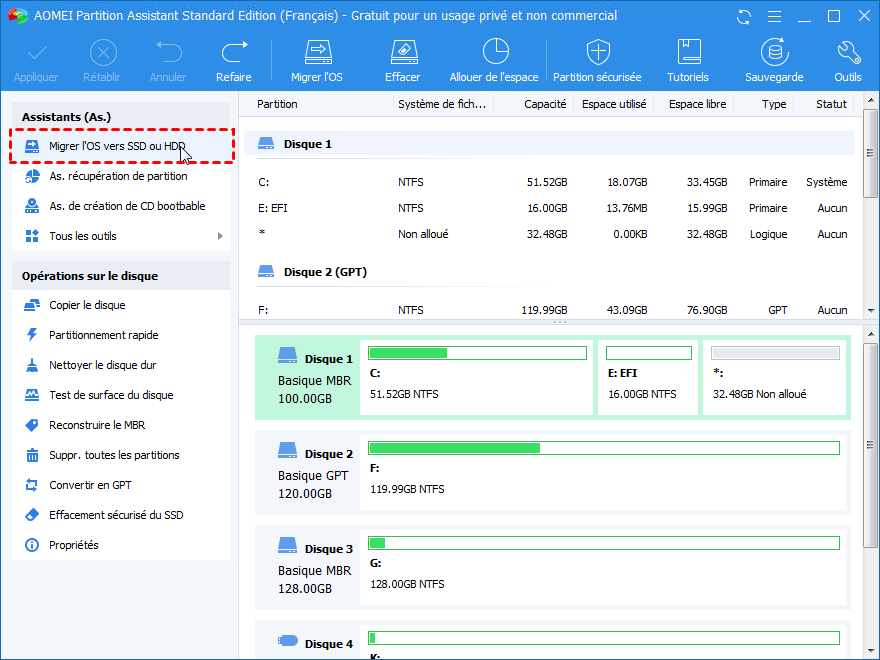Click Convertir en GPT operation
The width and height of the screenshot is (880, 660).
coord(90,485)
